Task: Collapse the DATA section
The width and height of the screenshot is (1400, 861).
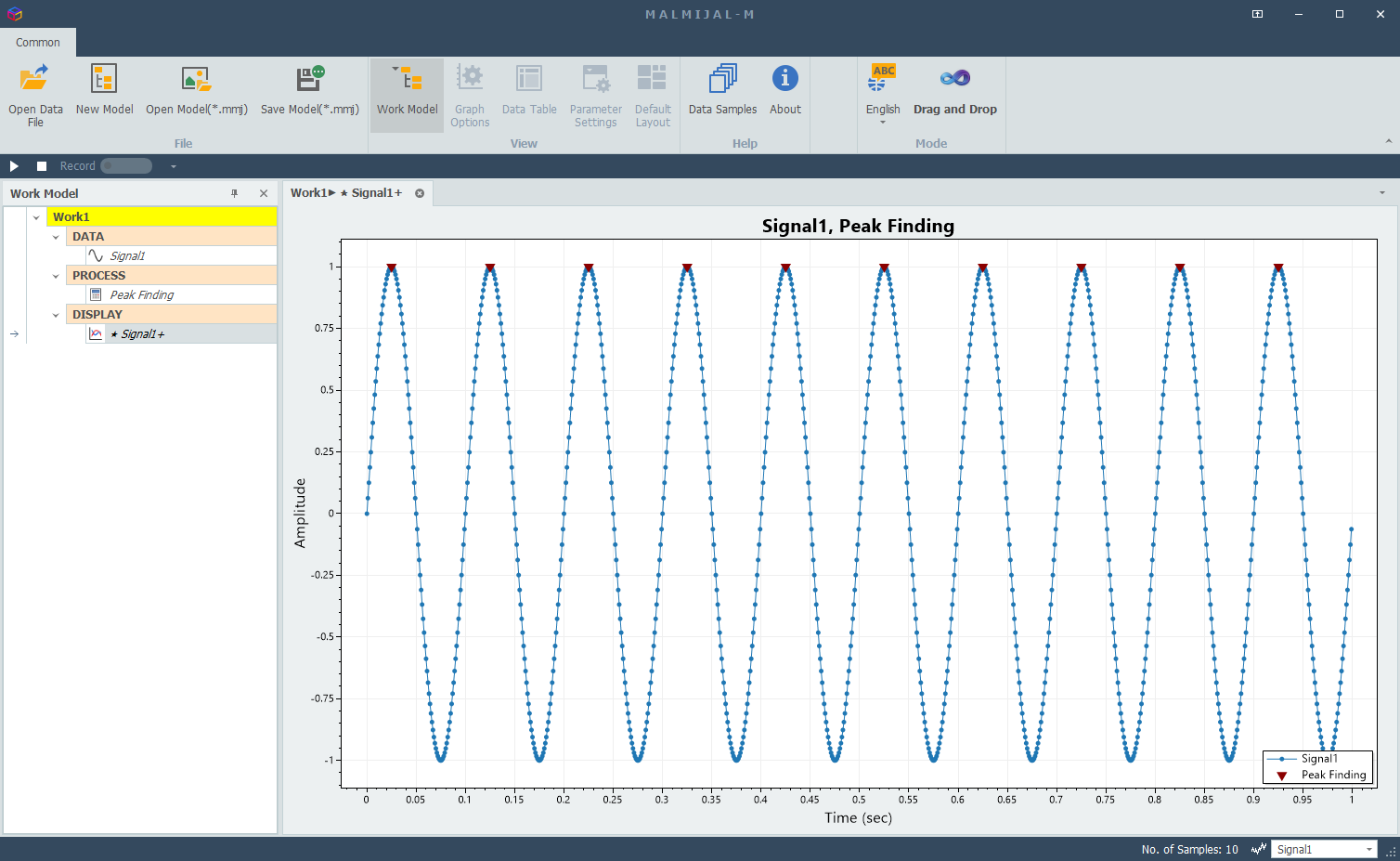Action: click(56, 237)
